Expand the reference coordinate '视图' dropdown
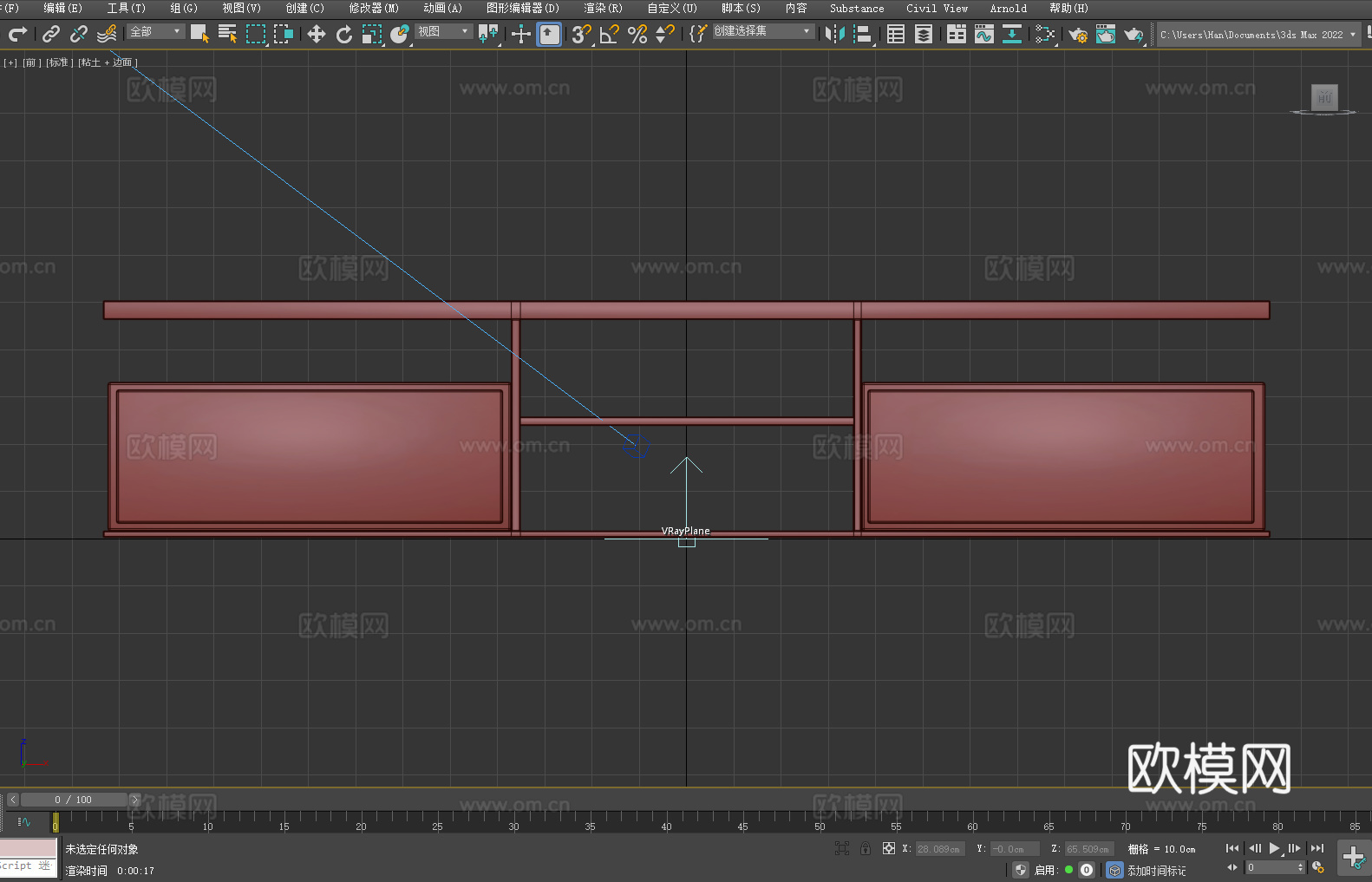 point(444,31)
